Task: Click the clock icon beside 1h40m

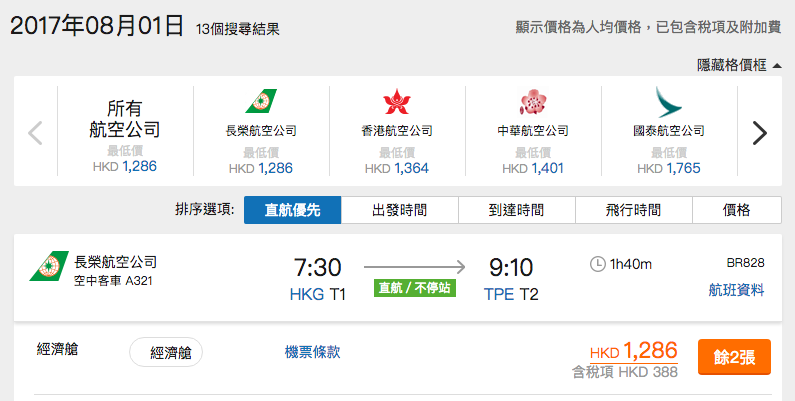Action: pos(598,264)
